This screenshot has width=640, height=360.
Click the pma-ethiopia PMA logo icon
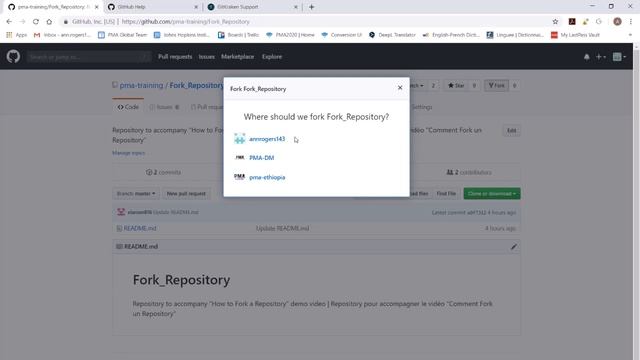[x=240, y=177]
